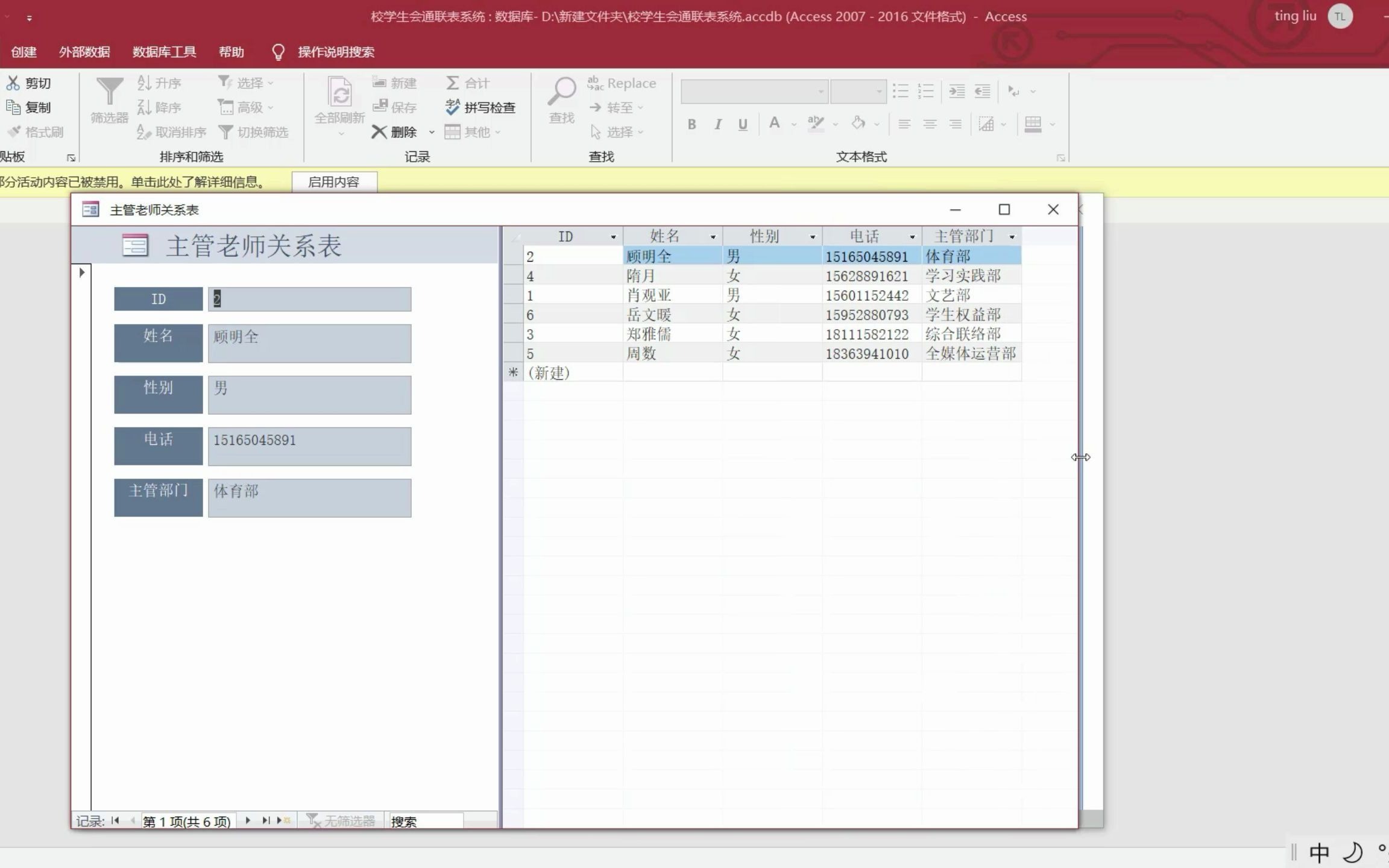Click the Totals (合计) sigma icon
The width and height of the screenshot is (1389, 868).
(x=453, y=83)
